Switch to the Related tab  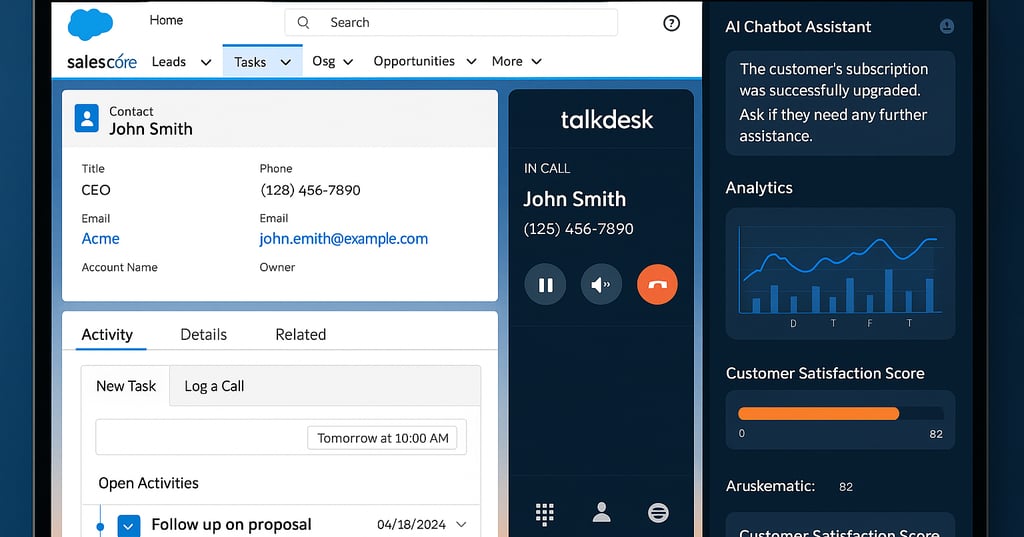[300, 334]
